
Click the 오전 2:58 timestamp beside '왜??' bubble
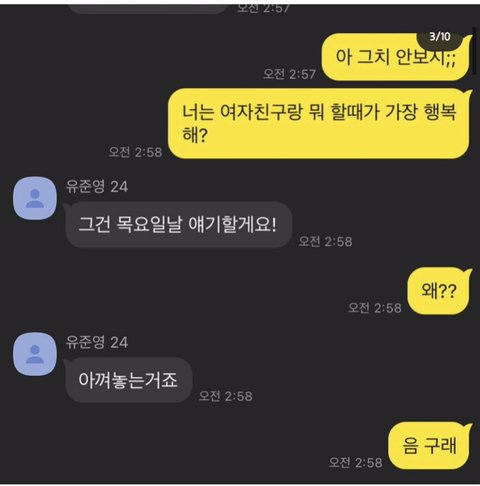pyautogui.click(x=375, y=308)
